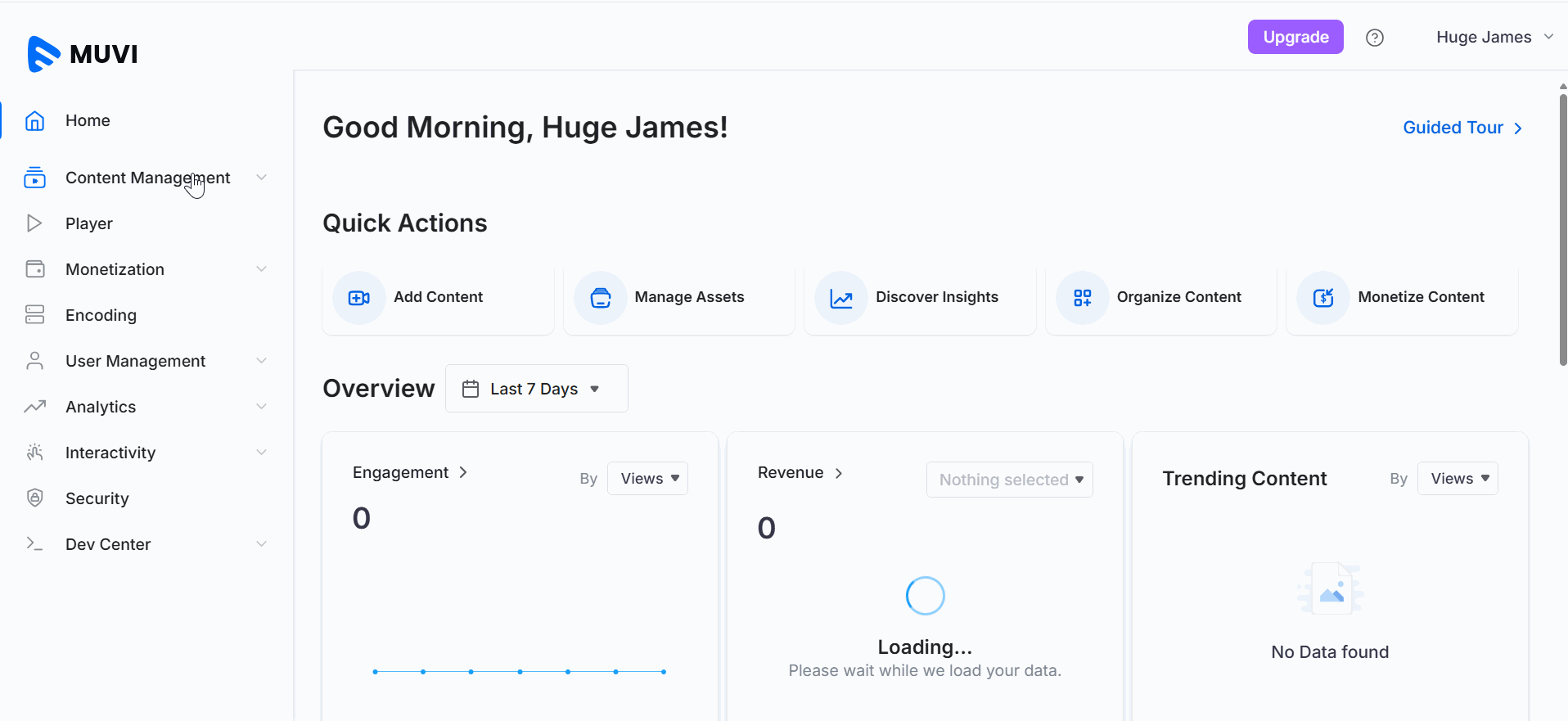This screenshot has height=721, width=1568.
Task: Click the Muvi logo
Action: click(x=83, y=54)
